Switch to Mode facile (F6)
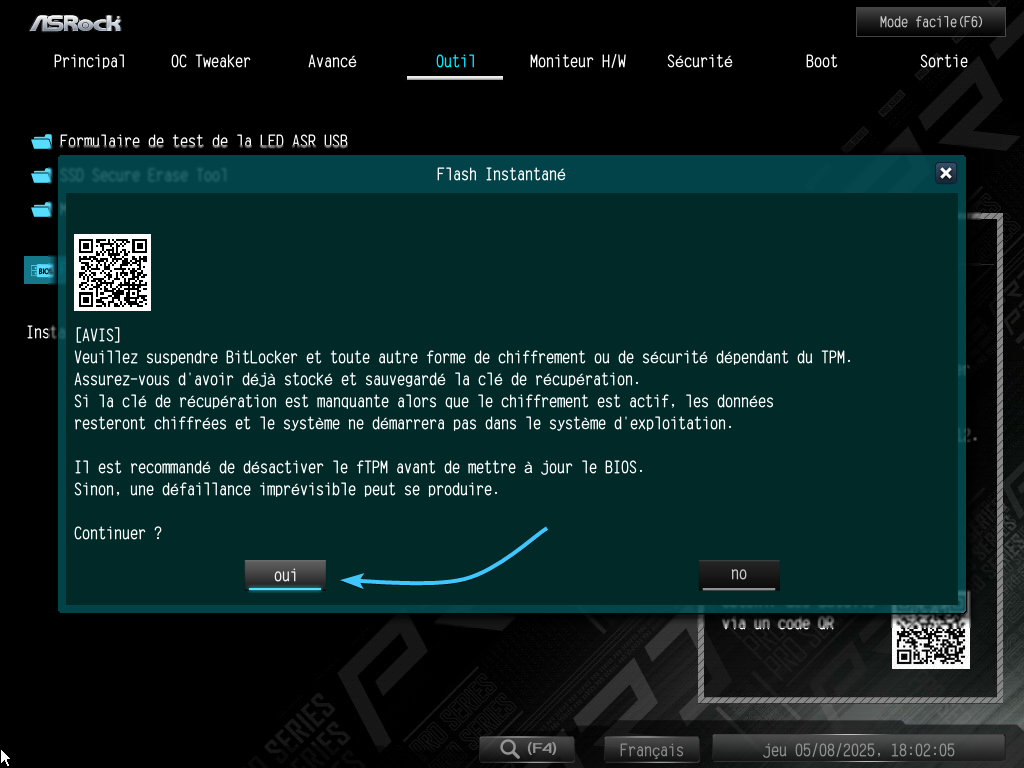Viewport: 1024px width, 768px height. 931,22
